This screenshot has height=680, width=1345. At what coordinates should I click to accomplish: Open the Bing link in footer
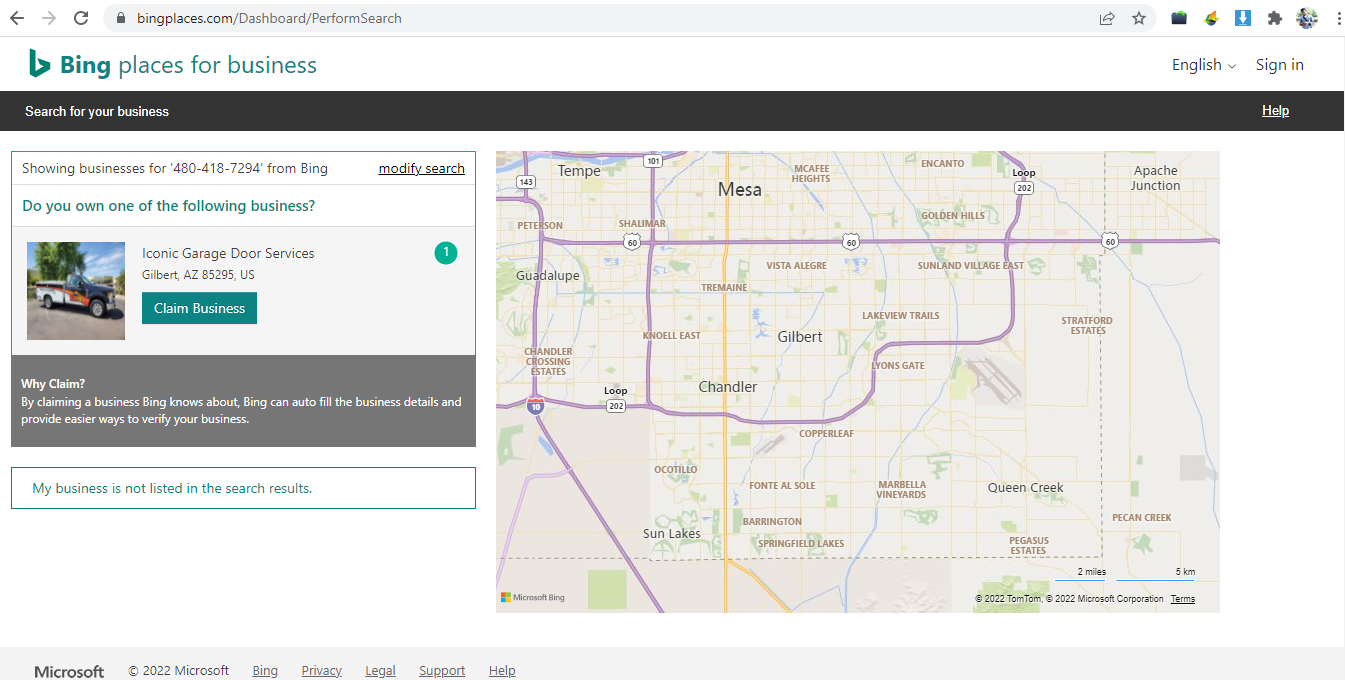click(x=265, y=671)
